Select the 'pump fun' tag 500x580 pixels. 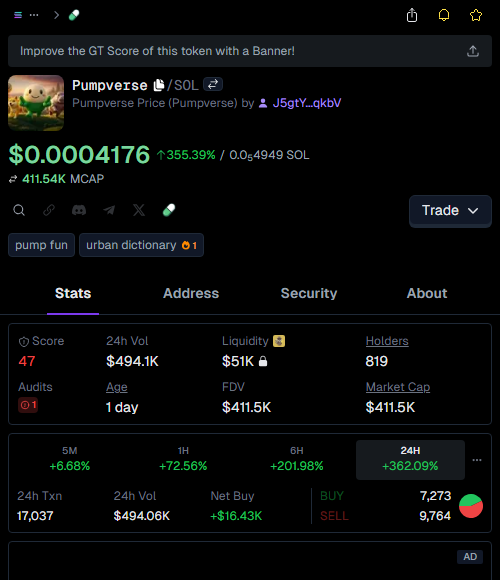41,245
